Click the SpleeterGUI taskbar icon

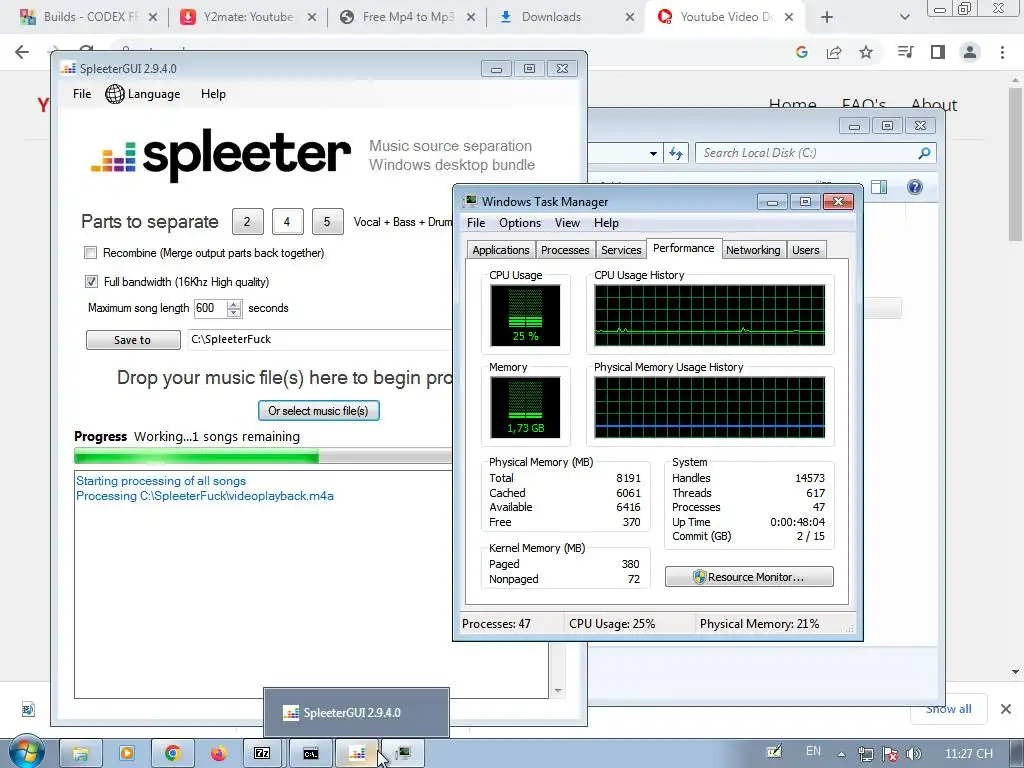pos(357,754)
